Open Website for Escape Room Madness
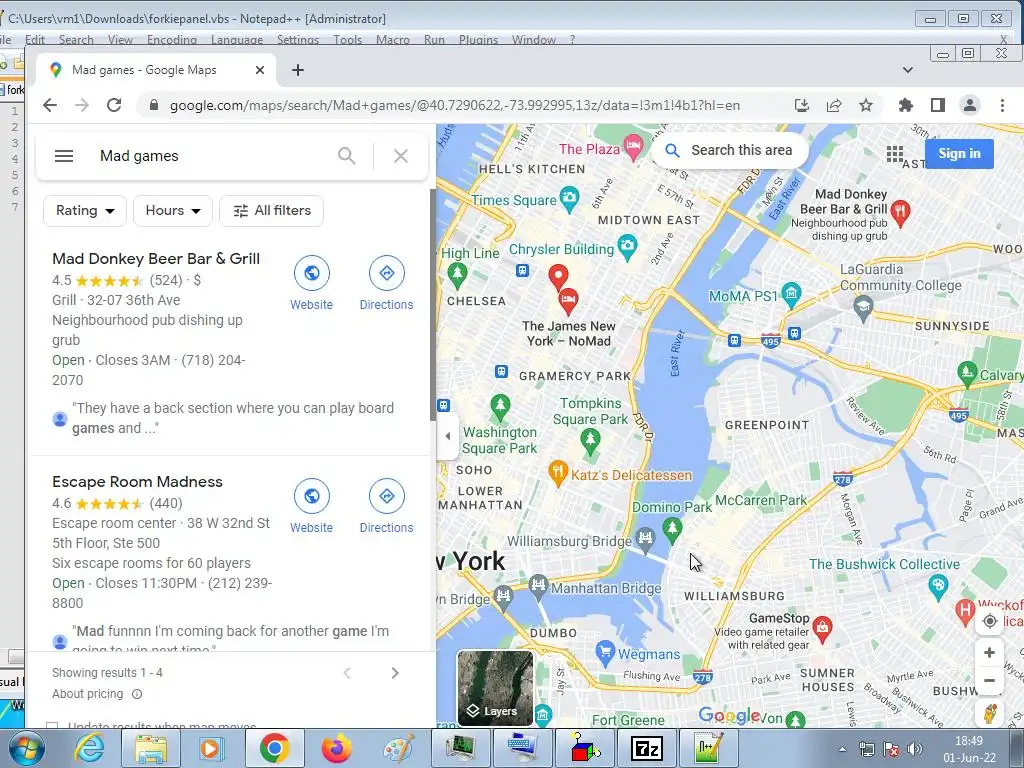The height and width of the screenshot is (768, 1024). point(312,506)
